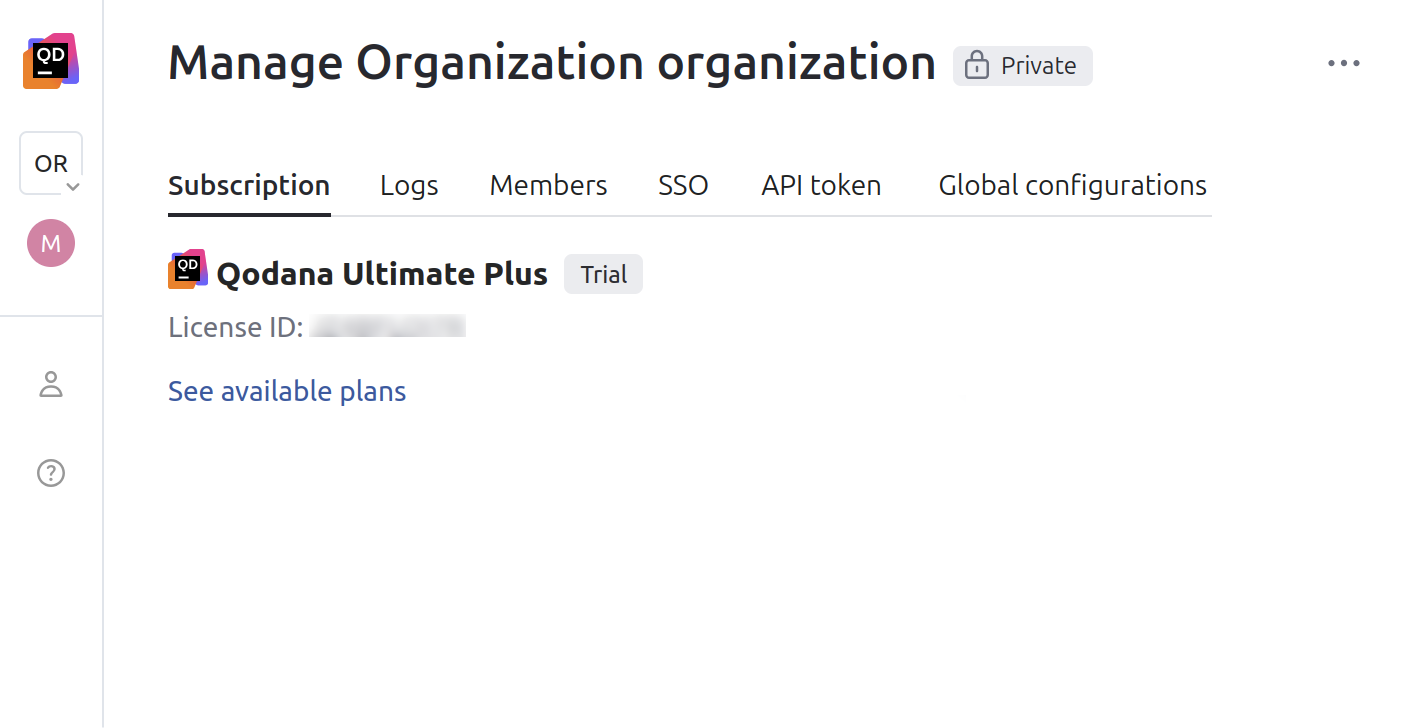Image resolution: width=1413 pixels, height=728 pixels.
Task: Open the Global configurations tab
Action: [x=1072, y=186]
